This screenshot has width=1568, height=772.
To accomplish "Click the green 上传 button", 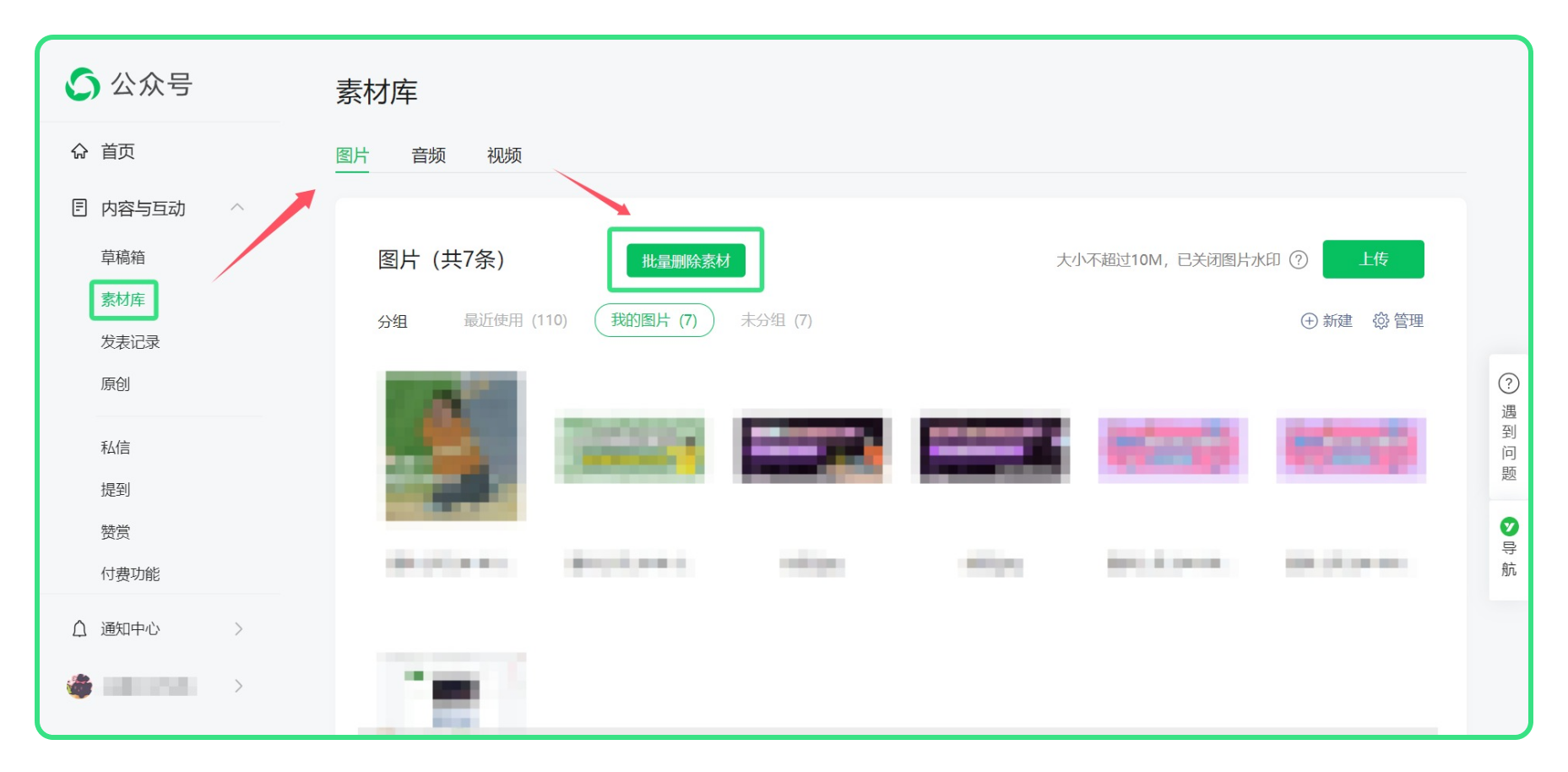I will [x=1373, y=259].
